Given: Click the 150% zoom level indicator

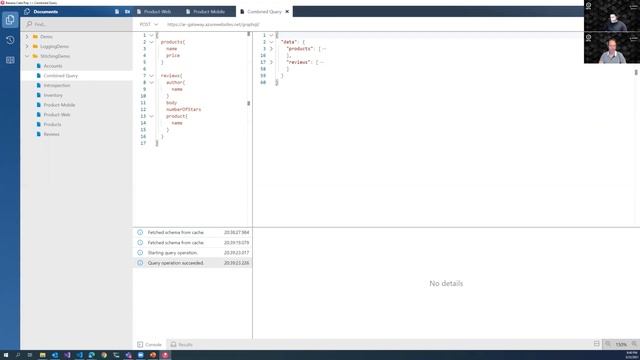Looking at the screenshot, I should click(x=621, y=344).
